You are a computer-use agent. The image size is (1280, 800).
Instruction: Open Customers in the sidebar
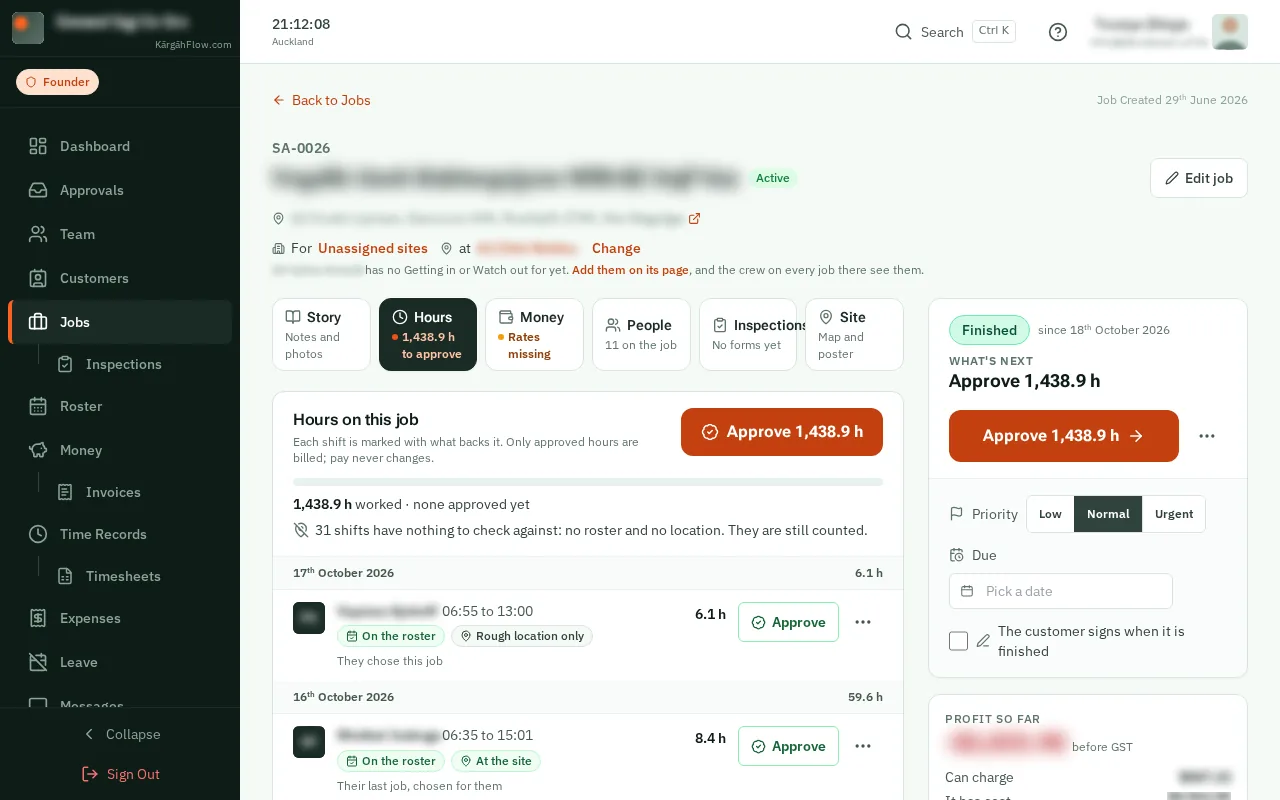[x=120, y=278]
